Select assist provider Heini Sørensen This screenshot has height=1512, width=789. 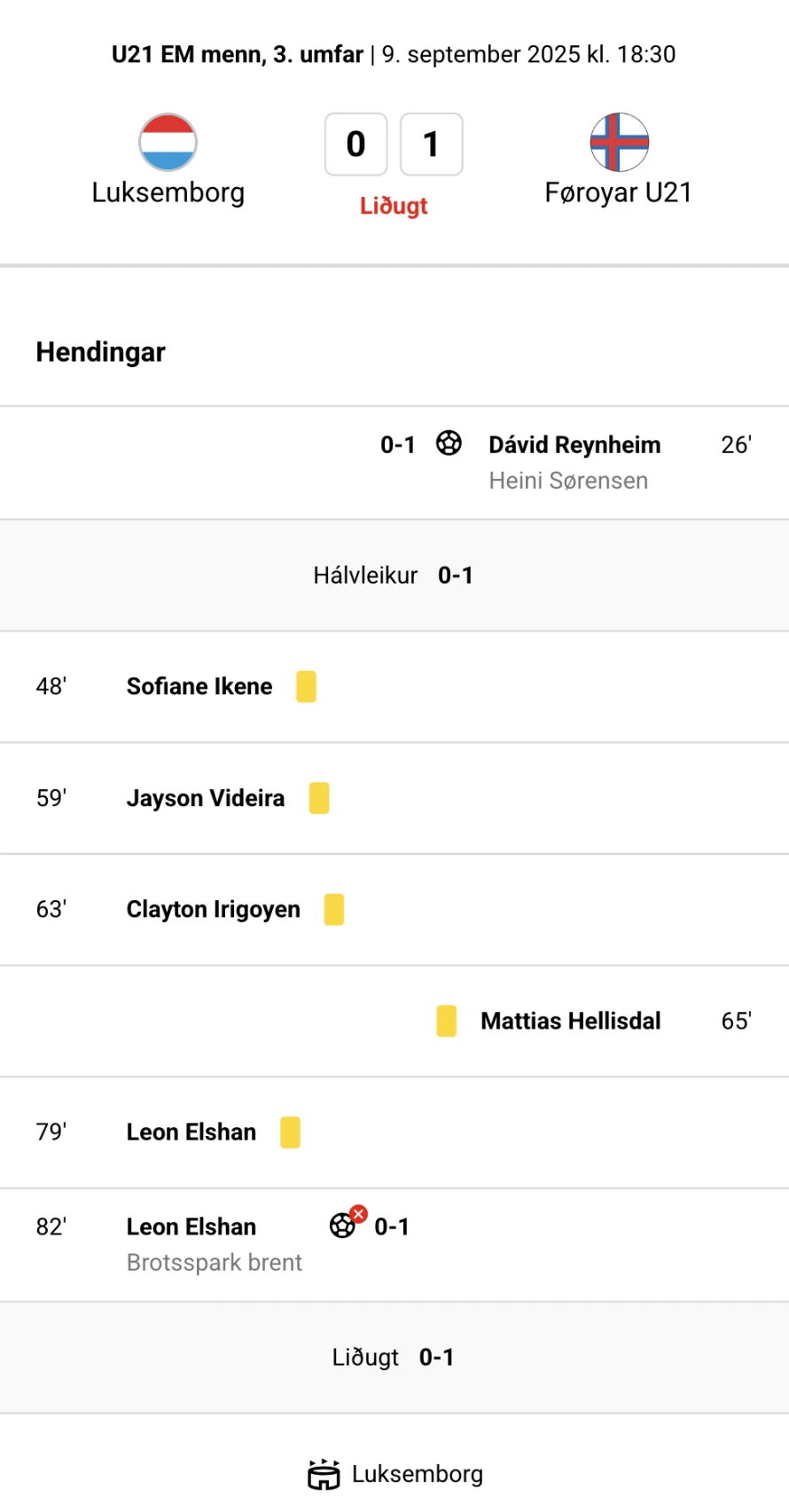tap(568, 481)
